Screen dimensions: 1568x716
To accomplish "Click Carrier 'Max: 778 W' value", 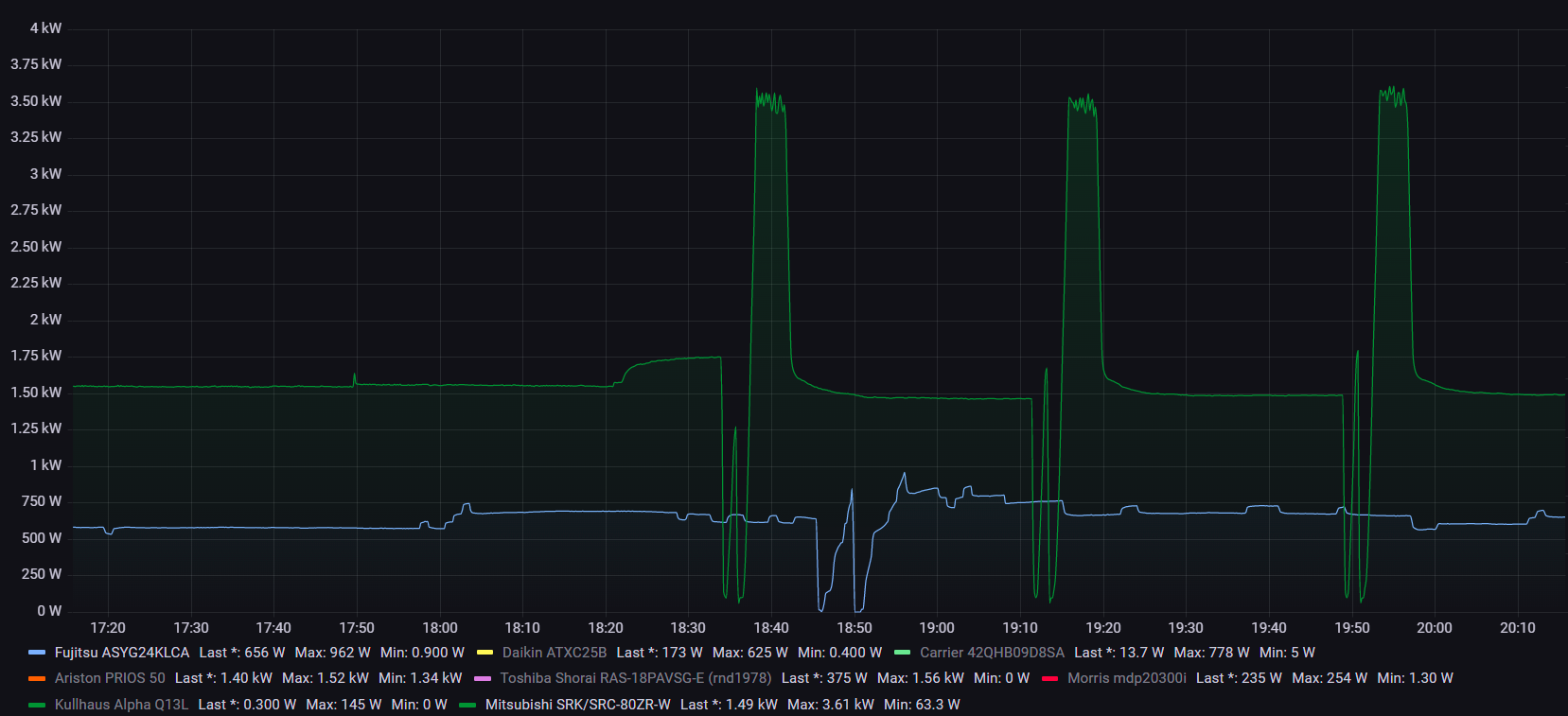I will [1212, 653].
